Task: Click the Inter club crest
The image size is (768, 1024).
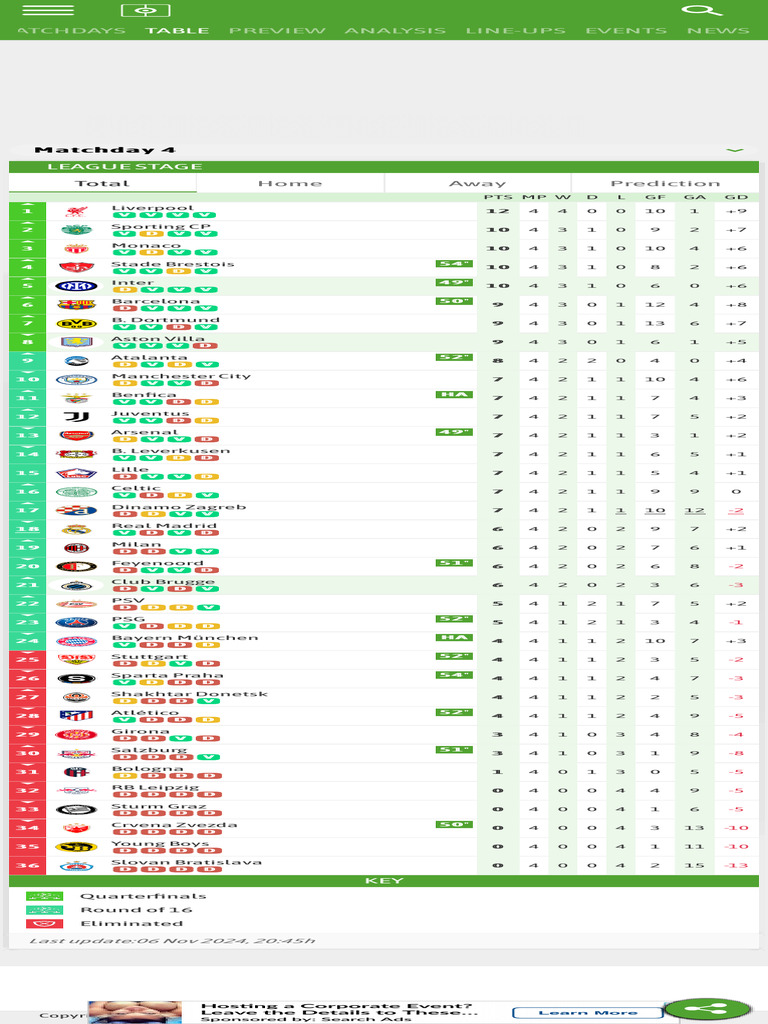Action: pos(76,286)
